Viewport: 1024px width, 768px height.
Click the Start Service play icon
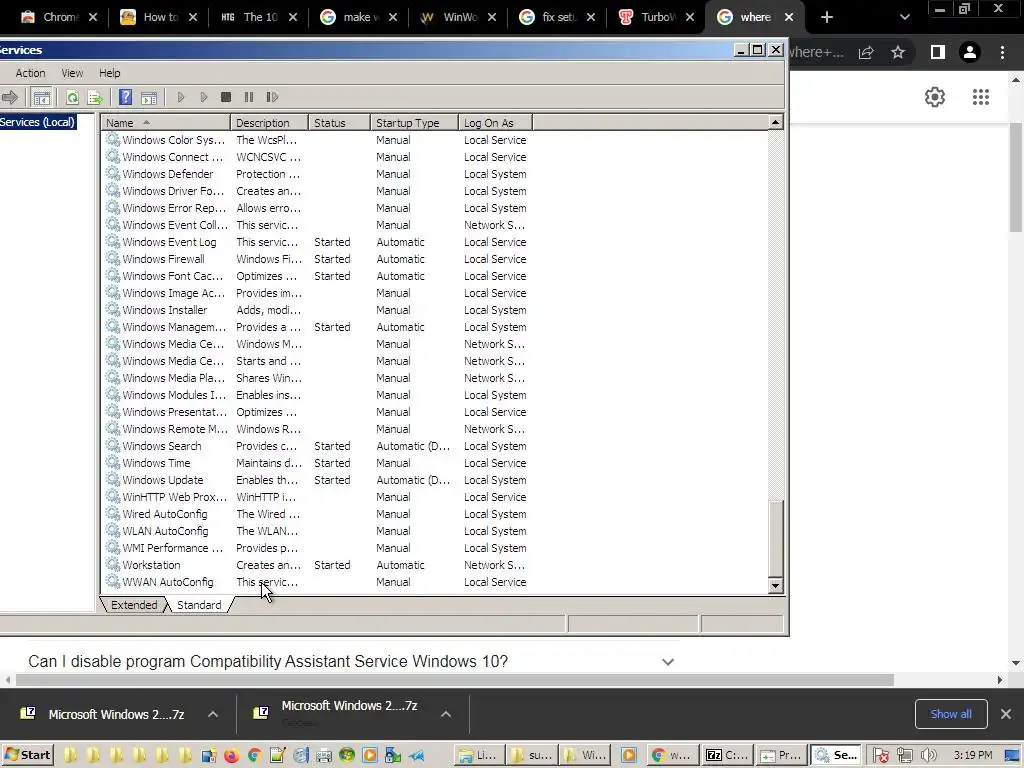point(181,97)
